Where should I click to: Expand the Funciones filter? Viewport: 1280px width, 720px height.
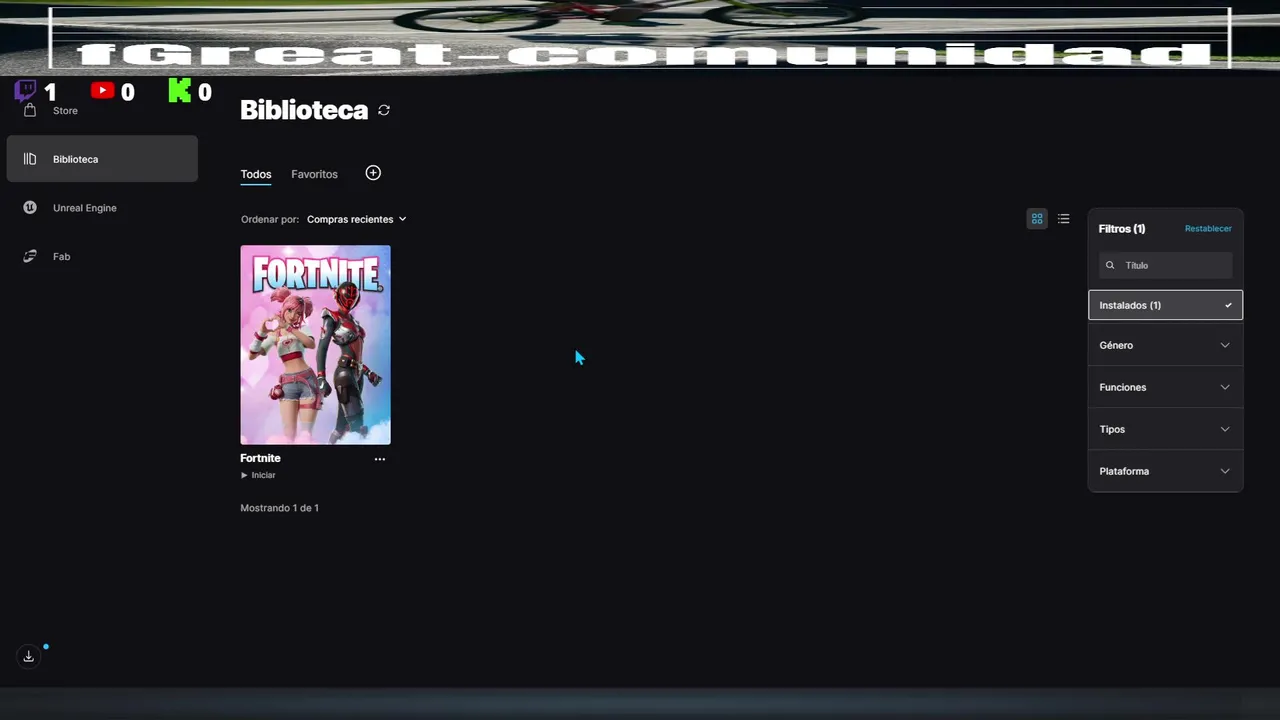1165,387
